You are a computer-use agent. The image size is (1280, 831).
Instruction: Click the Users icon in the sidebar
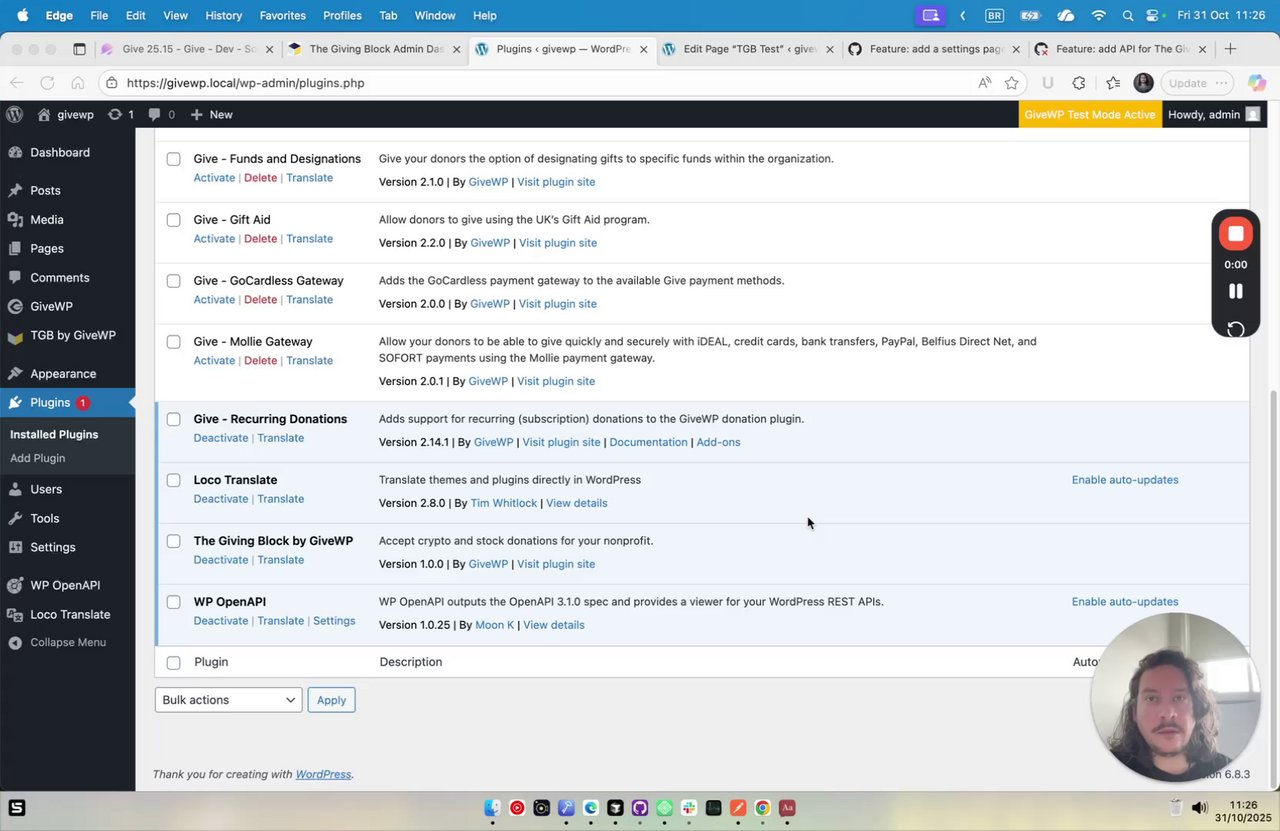click(x=15, y=489)
